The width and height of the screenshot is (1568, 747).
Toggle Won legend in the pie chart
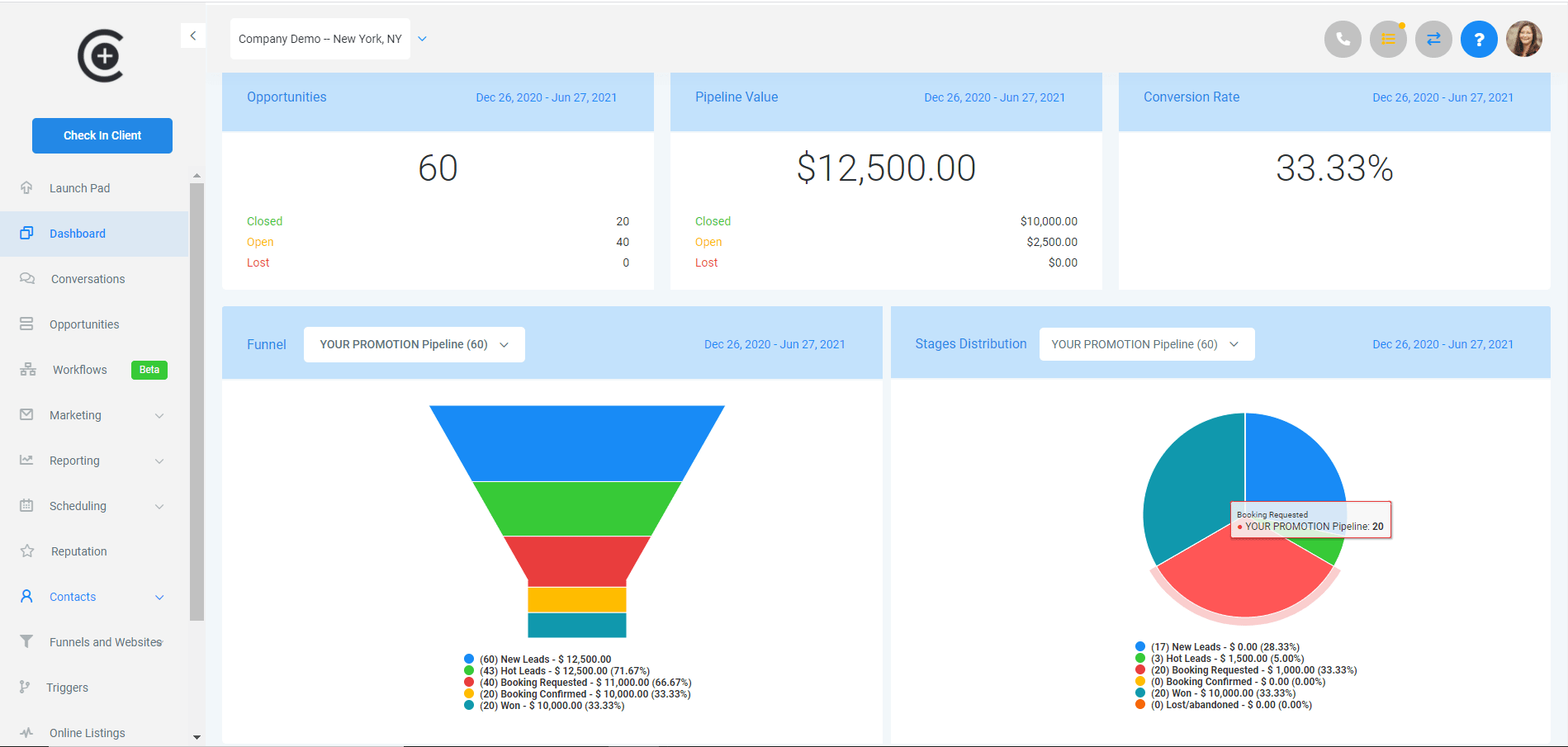click(1215, 693)
